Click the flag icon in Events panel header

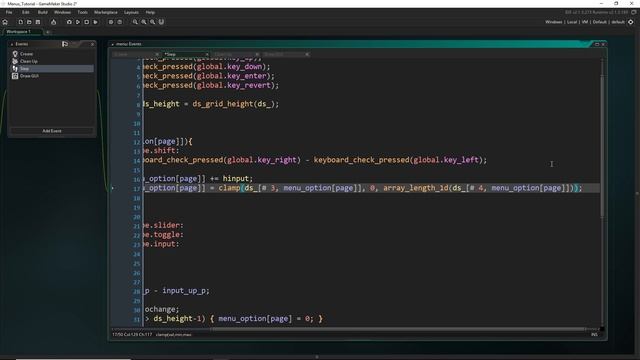65,44
